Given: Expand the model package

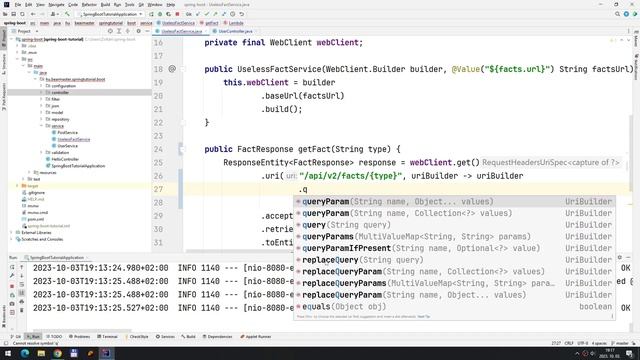Looking at the screenshot, I should pyautogui.click(x=41, y=113).
